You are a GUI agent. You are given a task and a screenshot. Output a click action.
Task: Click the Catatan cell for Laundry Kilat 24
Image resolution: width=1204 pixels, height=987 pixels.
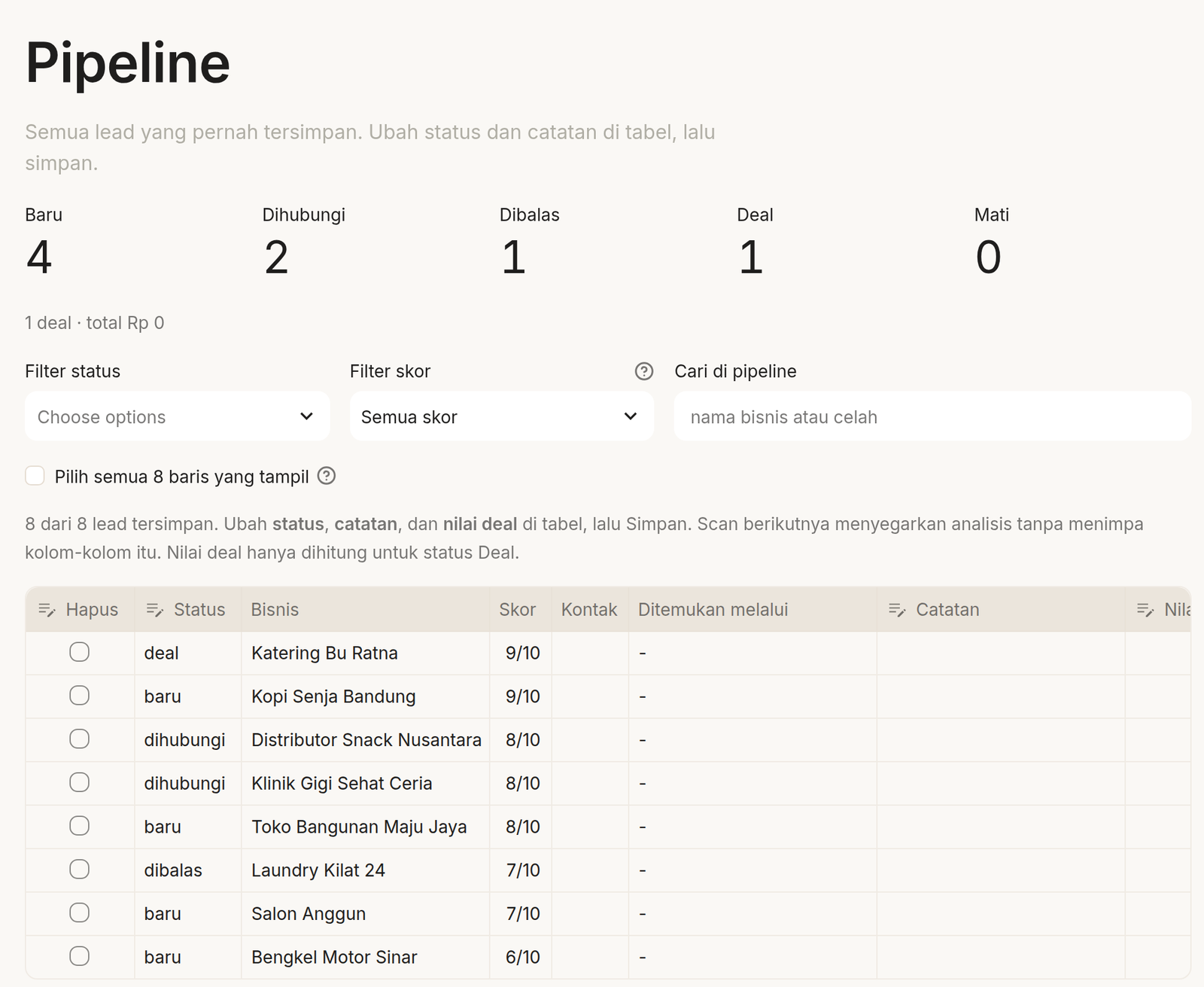(x=1001, y=870)
